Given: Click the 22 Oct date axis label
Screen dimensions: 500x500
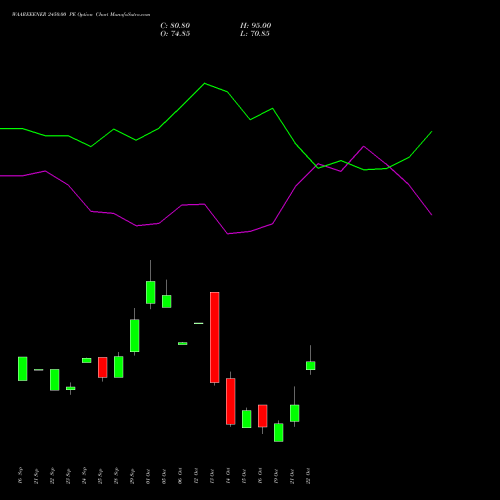Looking at the screenshot, I should [308, 476].
